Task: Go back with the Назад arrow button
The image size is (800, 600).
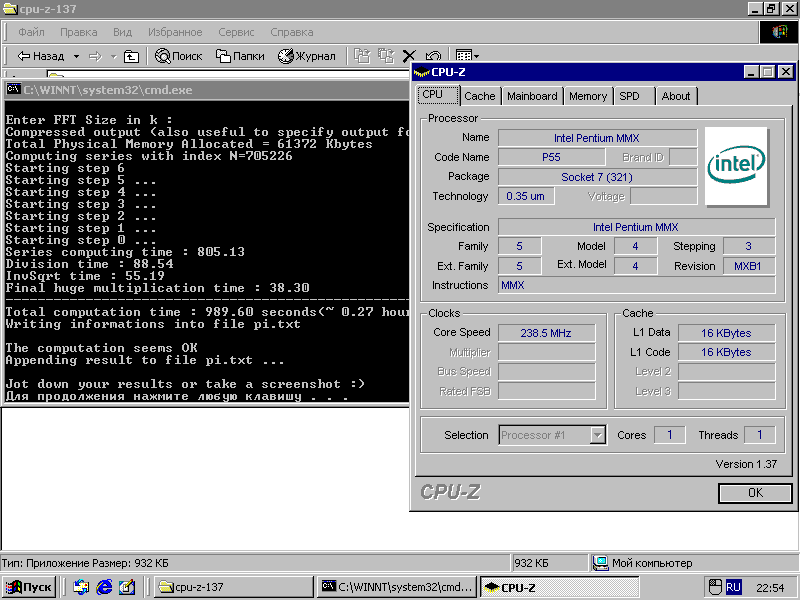Action: coord(41,56)
